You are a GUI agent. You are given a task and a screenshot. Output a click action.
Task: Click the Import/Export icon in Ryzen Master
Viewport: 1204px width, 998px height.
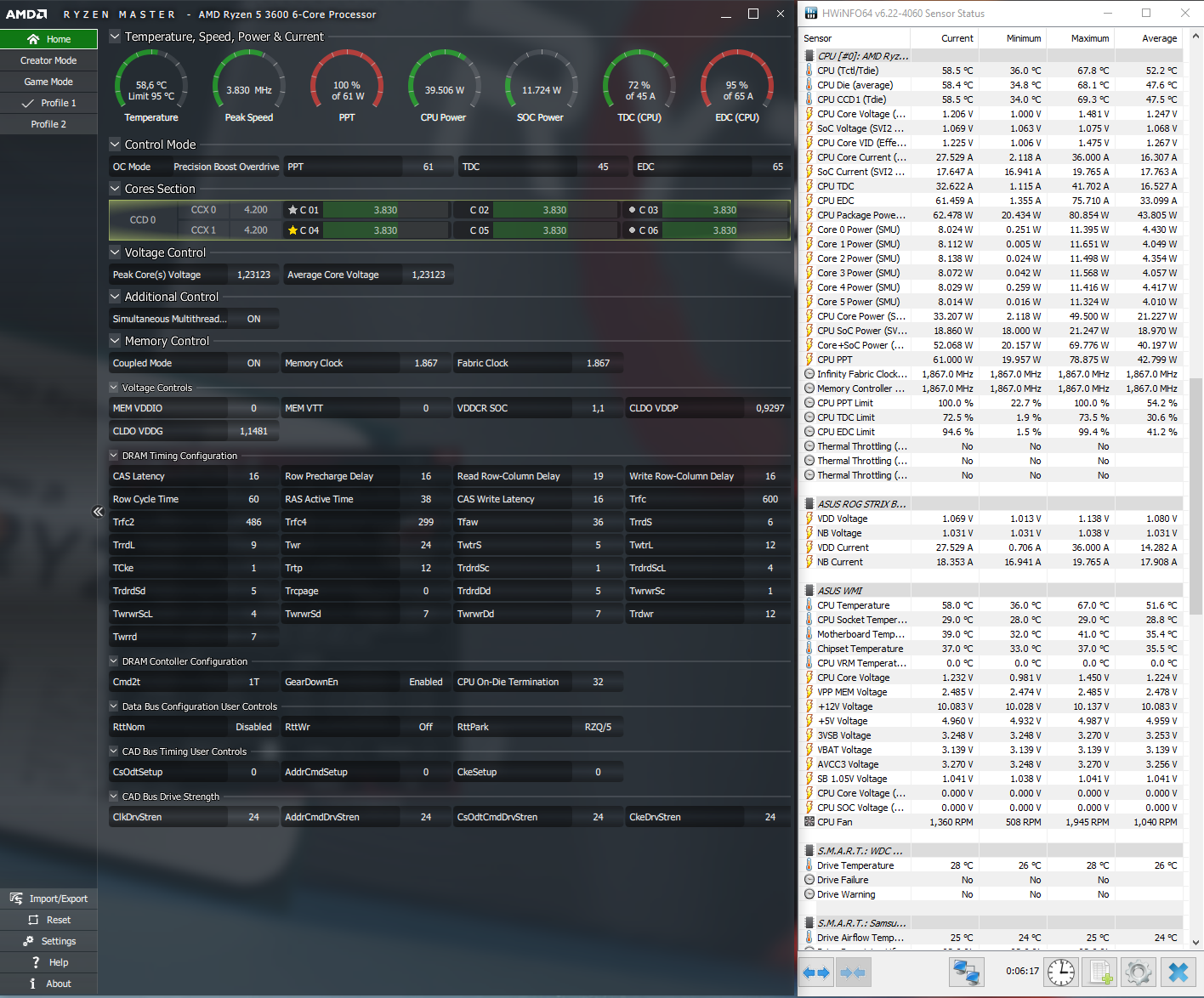(x=16, y=899)
